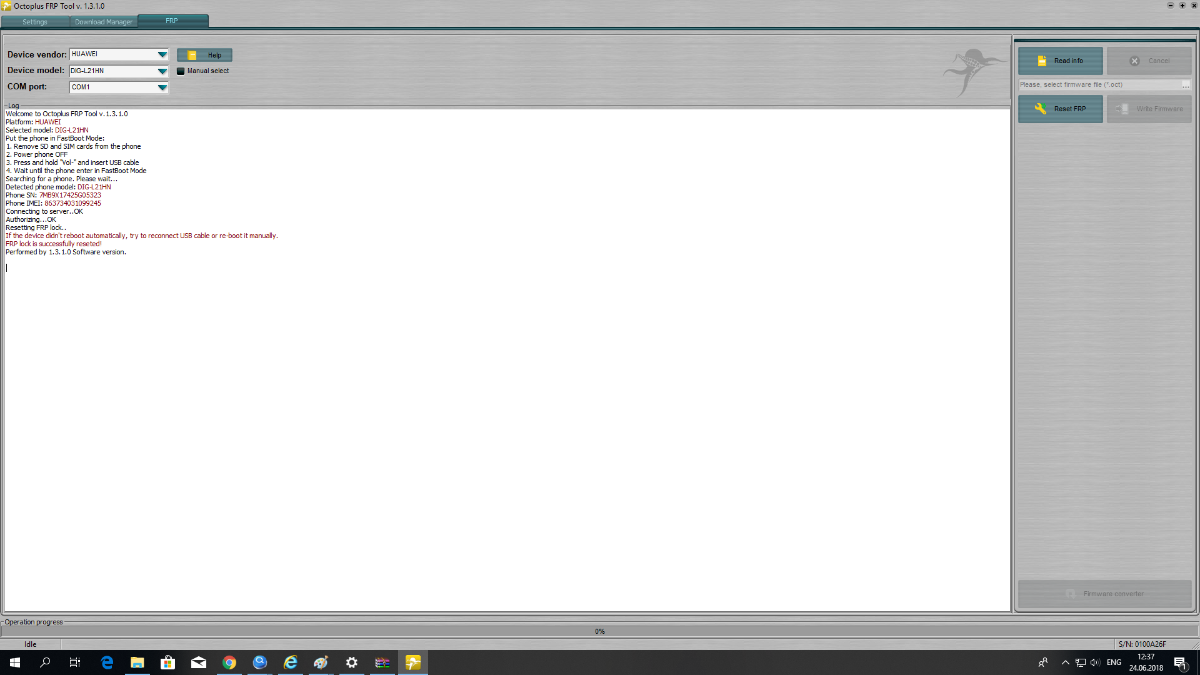Click the 'Connecting to server..OK' log line
Screen dimensions: 1200x675
click(45, 212)
